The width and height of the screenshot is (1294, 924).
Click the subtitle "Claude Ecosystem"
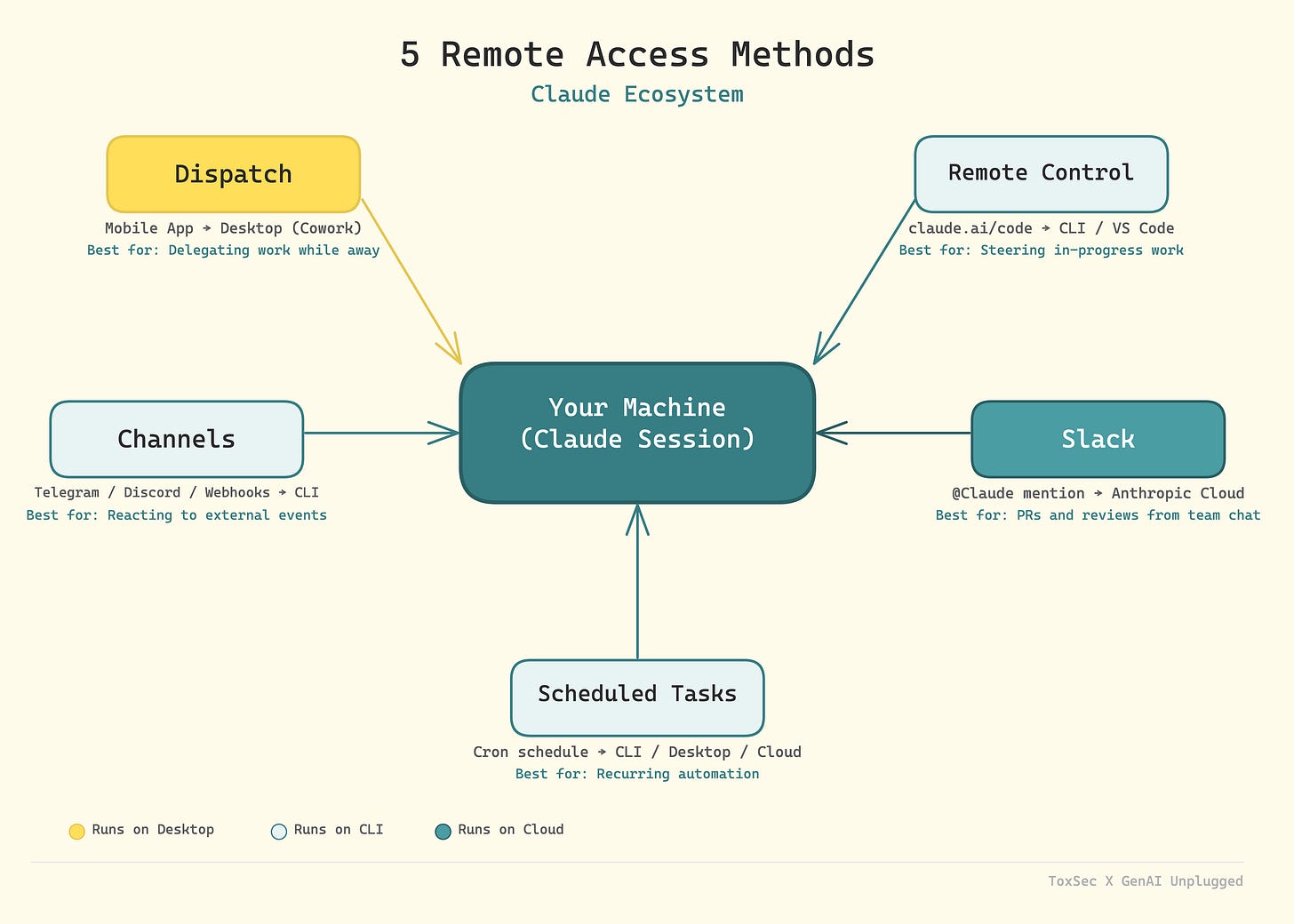click(x=637, y=94)
